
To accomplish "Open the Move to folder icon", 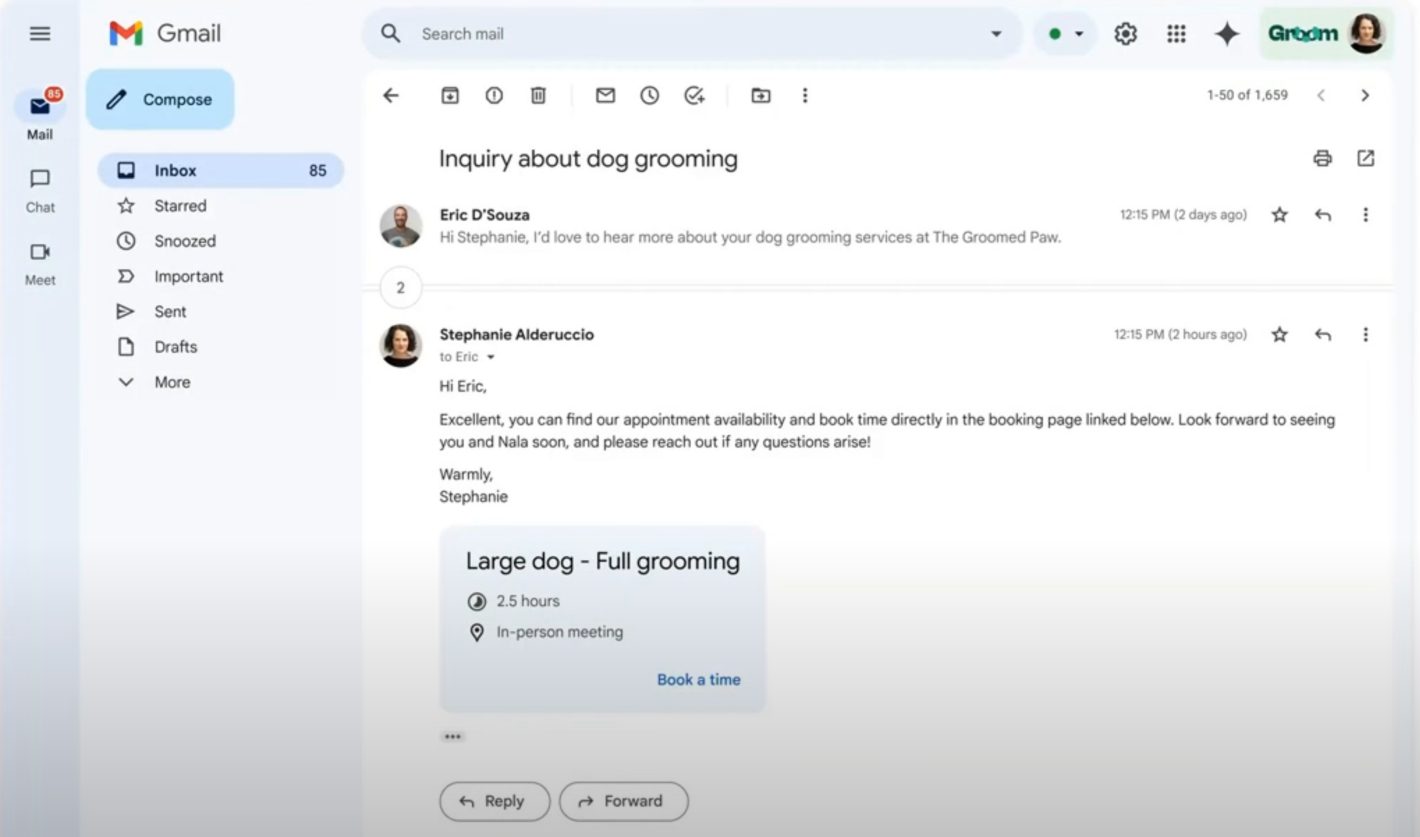I will pos(761,95).
